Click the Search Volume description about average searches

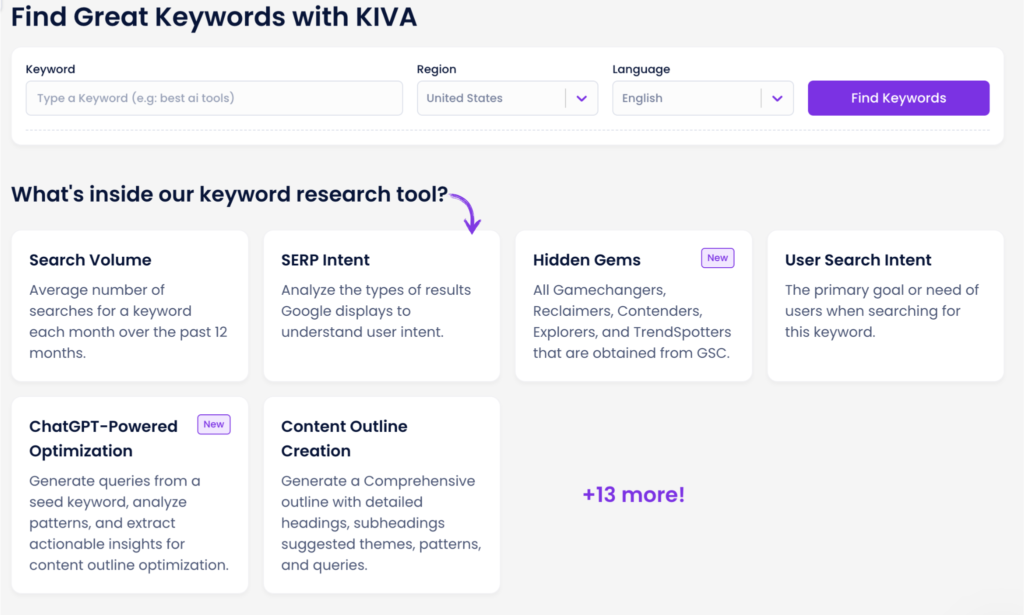[x=128, y=321]
